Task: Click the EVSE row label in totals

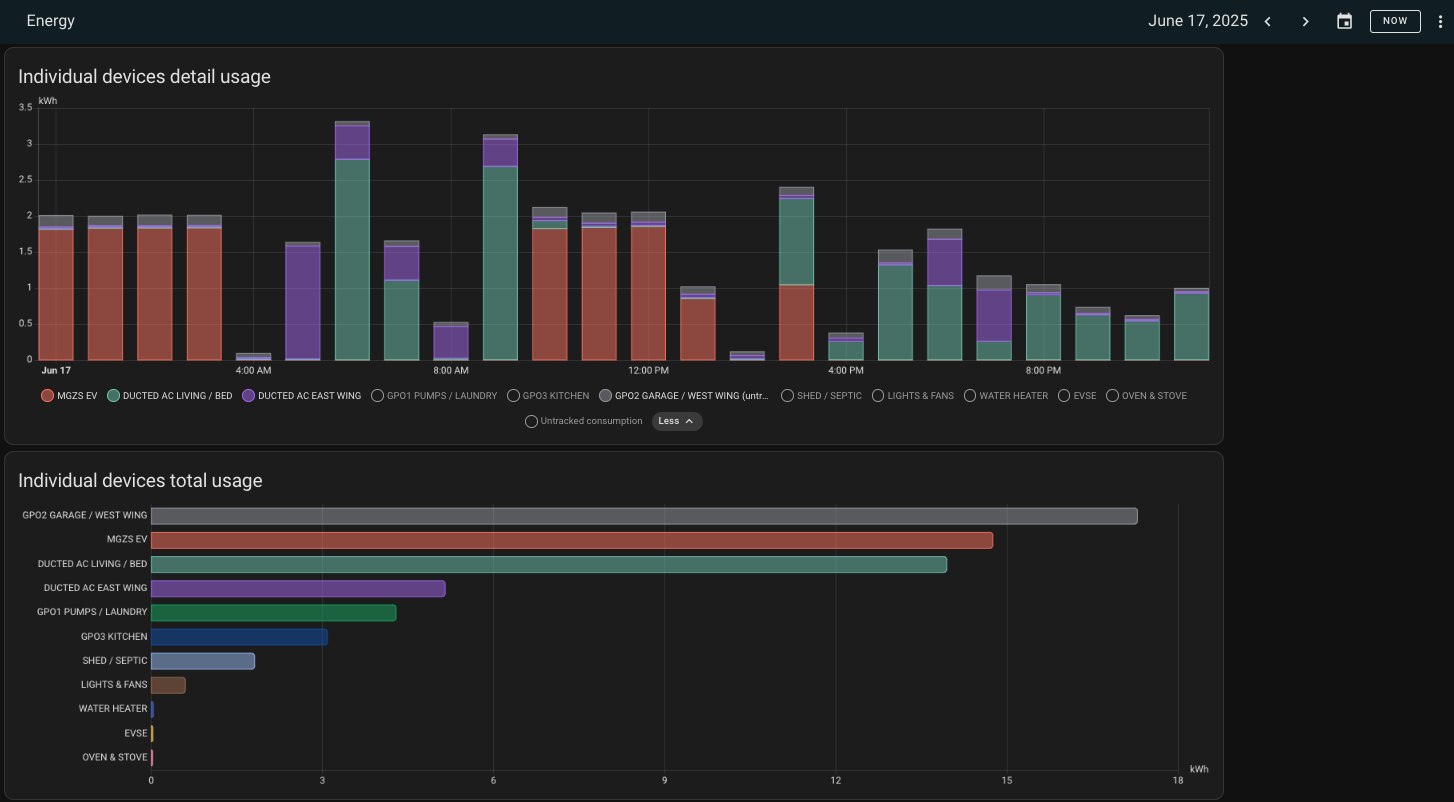Action: [x=136, y=733]
